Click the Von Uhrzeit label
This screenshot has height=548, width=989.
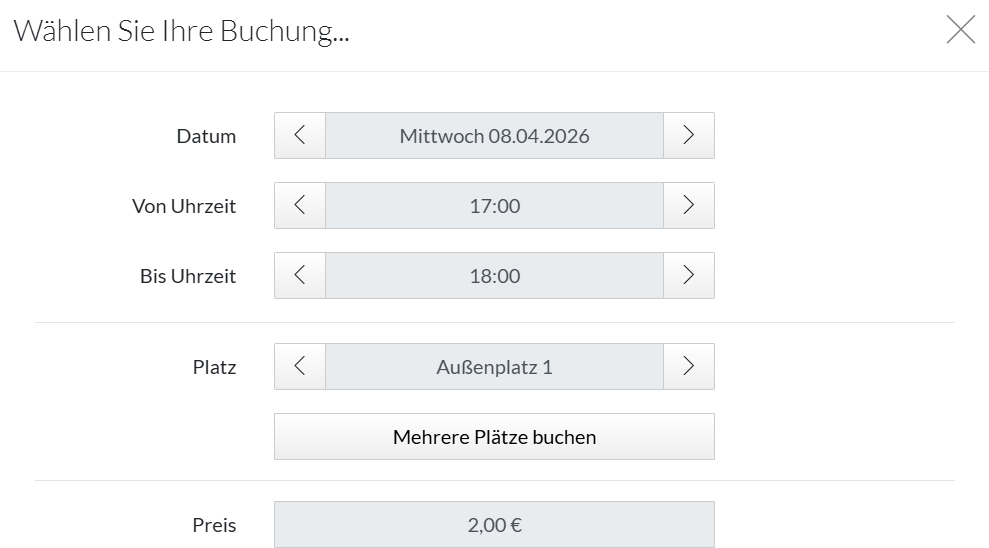coord(184,206)
